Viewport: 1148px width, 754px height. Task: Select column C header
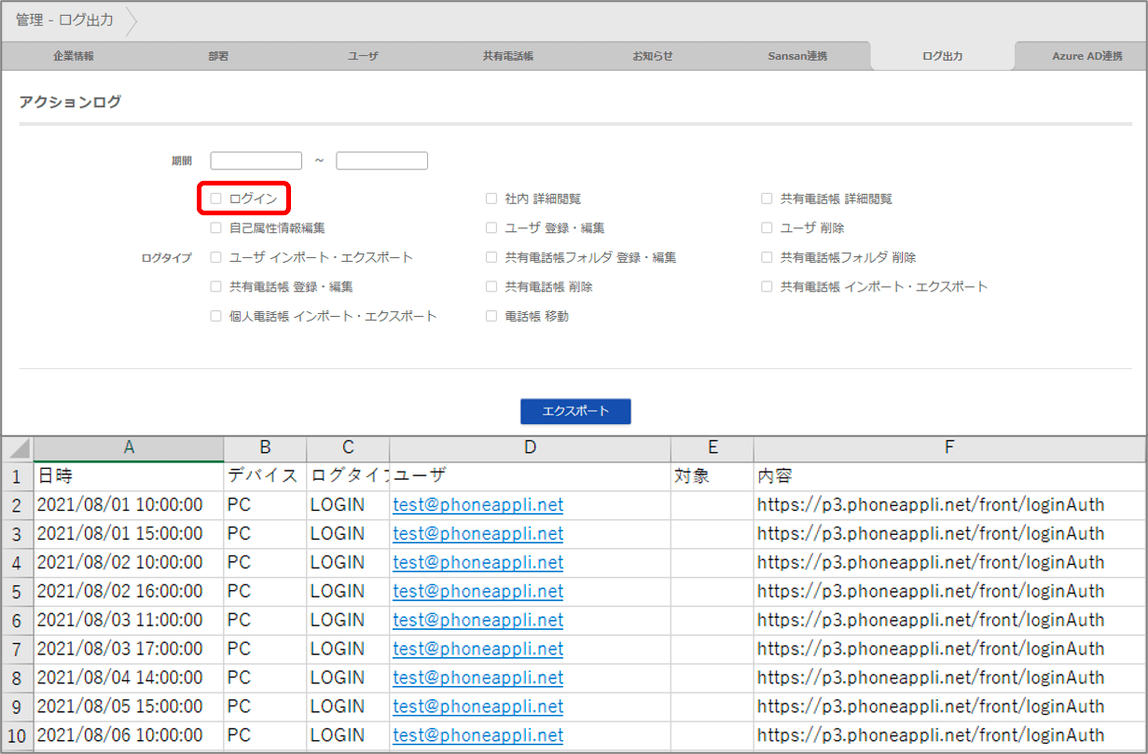tap(348, 448)
